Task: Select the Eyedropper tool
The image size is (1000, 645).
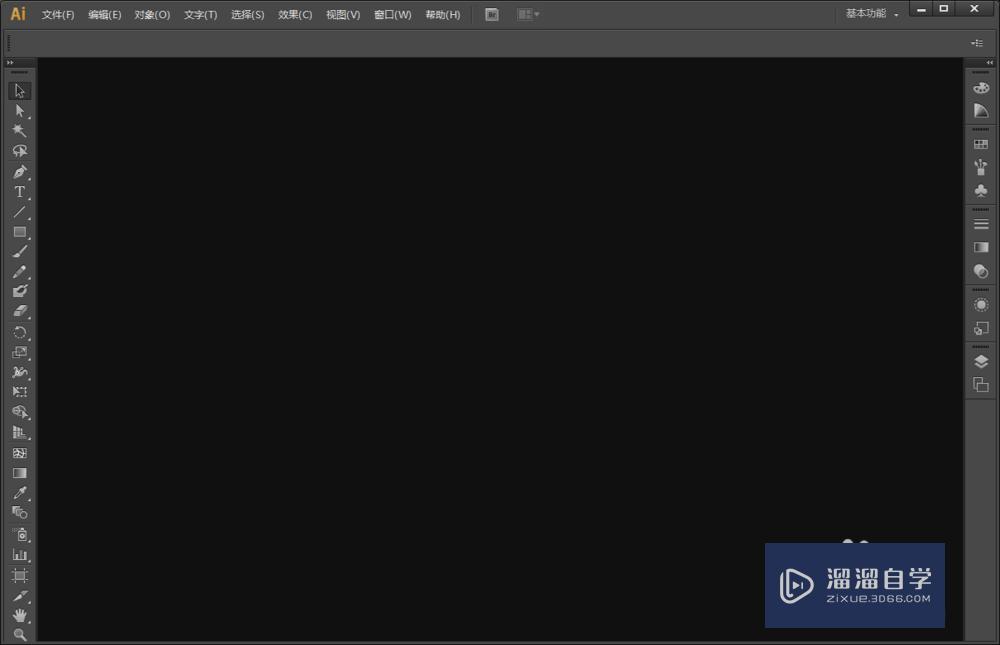Action: point(20,493)
